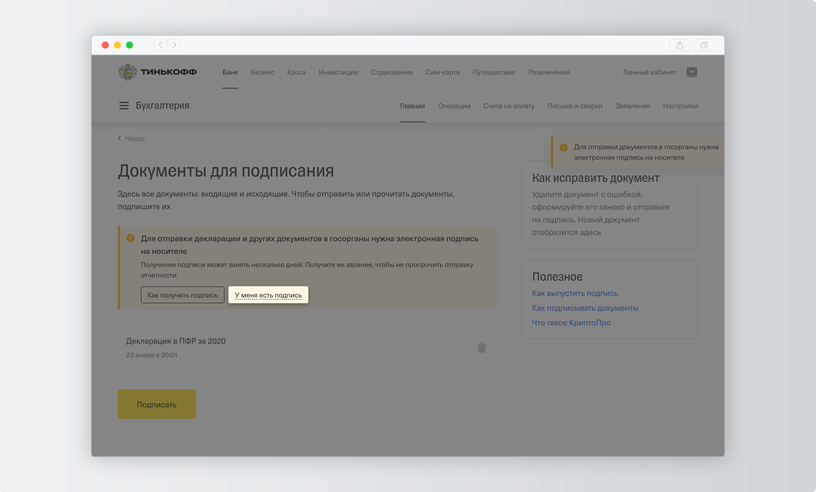This screenshot has width=816, height=492.
Task: Open the Бизнес section
Action: 262,72
